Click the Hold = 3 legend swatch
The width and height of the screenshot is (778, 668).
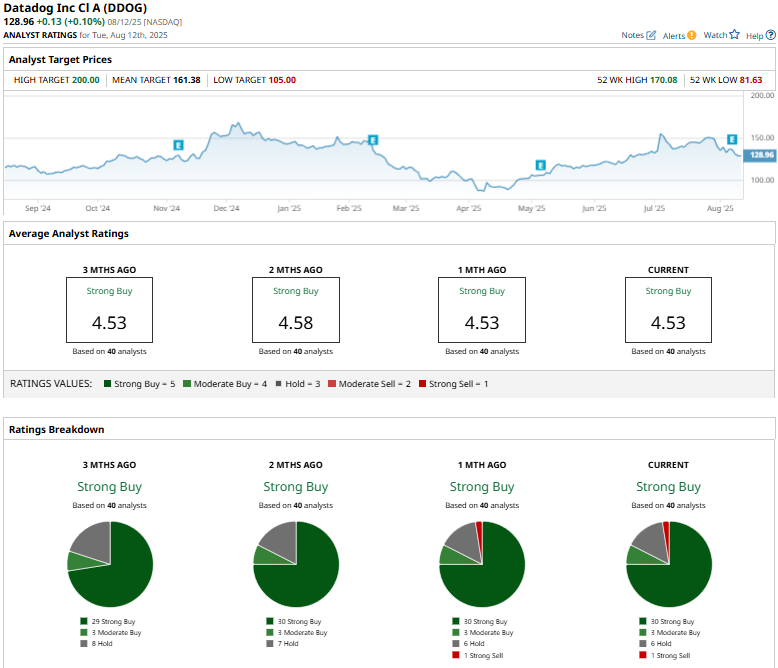[x=278, y=384]
